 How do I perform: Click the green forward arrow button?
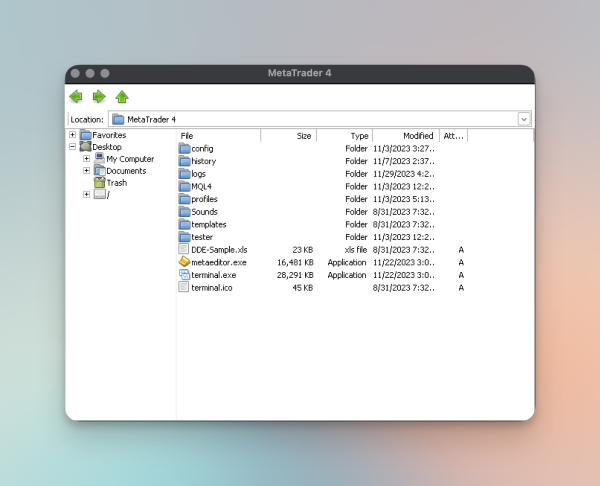tap(99, 97)
